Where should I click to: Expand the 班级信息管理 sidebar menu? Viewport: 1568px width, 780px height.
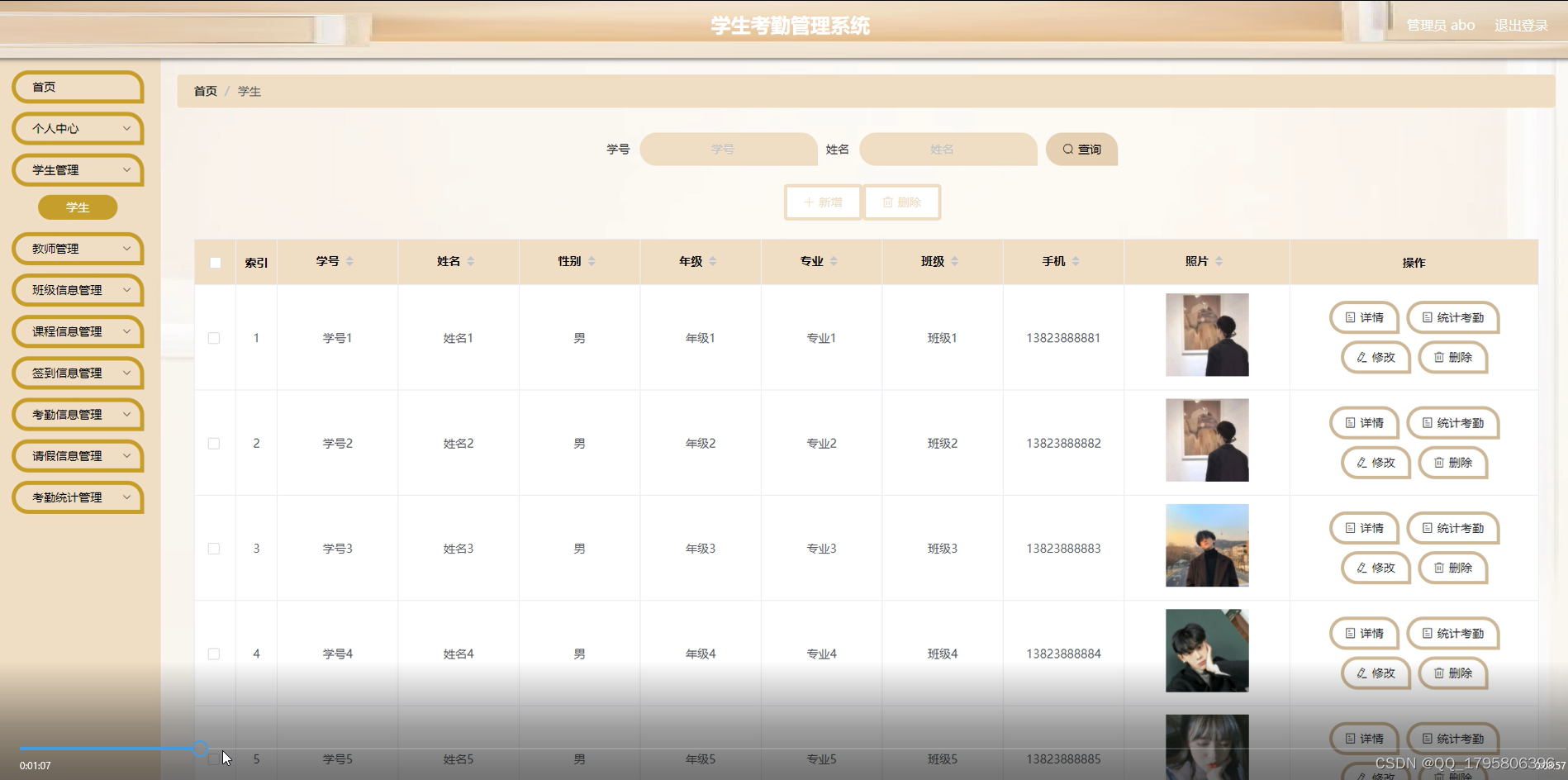(x=78, y=289)
